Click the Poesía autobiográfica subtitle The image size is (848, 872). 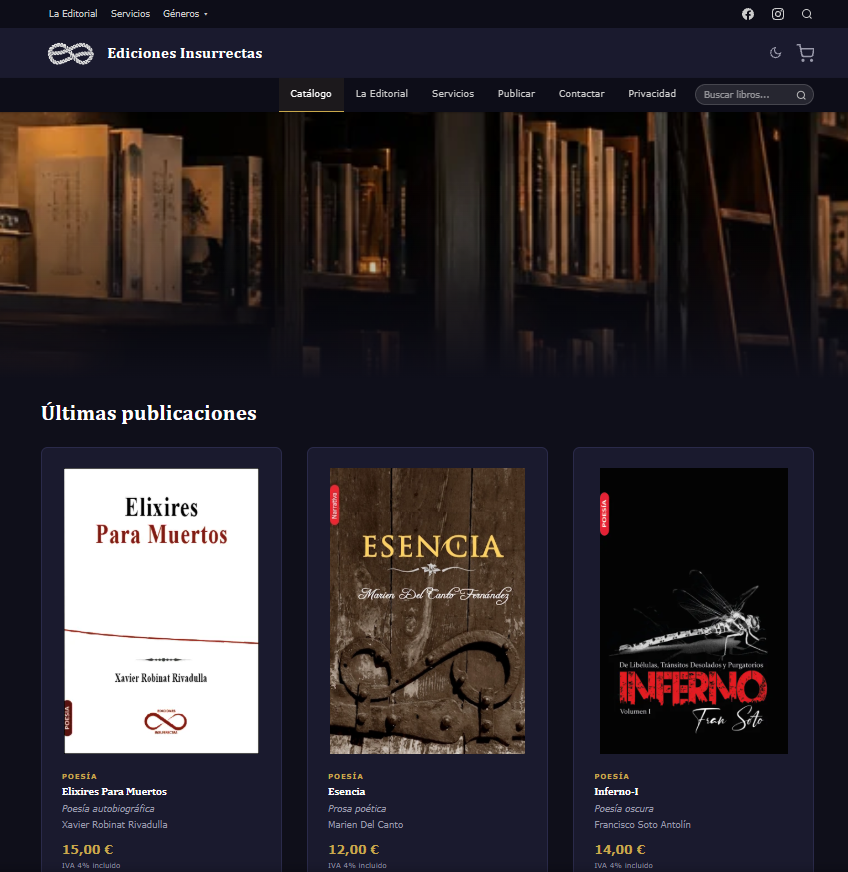(x=108, y=809)
